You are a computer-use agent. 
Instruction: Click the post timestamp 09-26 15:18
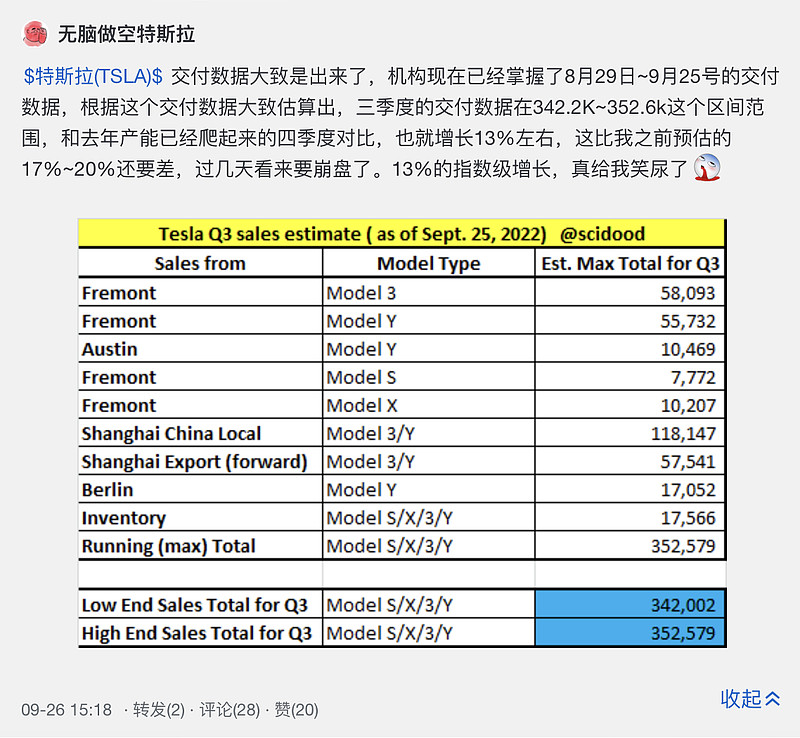click(66, 710)
